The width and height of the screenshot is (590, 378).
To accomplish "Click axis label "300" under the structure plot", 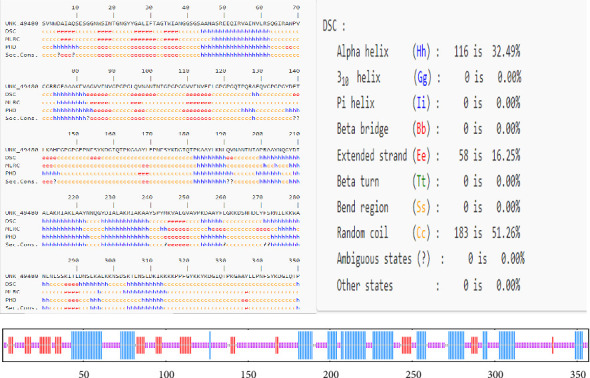I will pyautogui.click(x=495, y=373).
